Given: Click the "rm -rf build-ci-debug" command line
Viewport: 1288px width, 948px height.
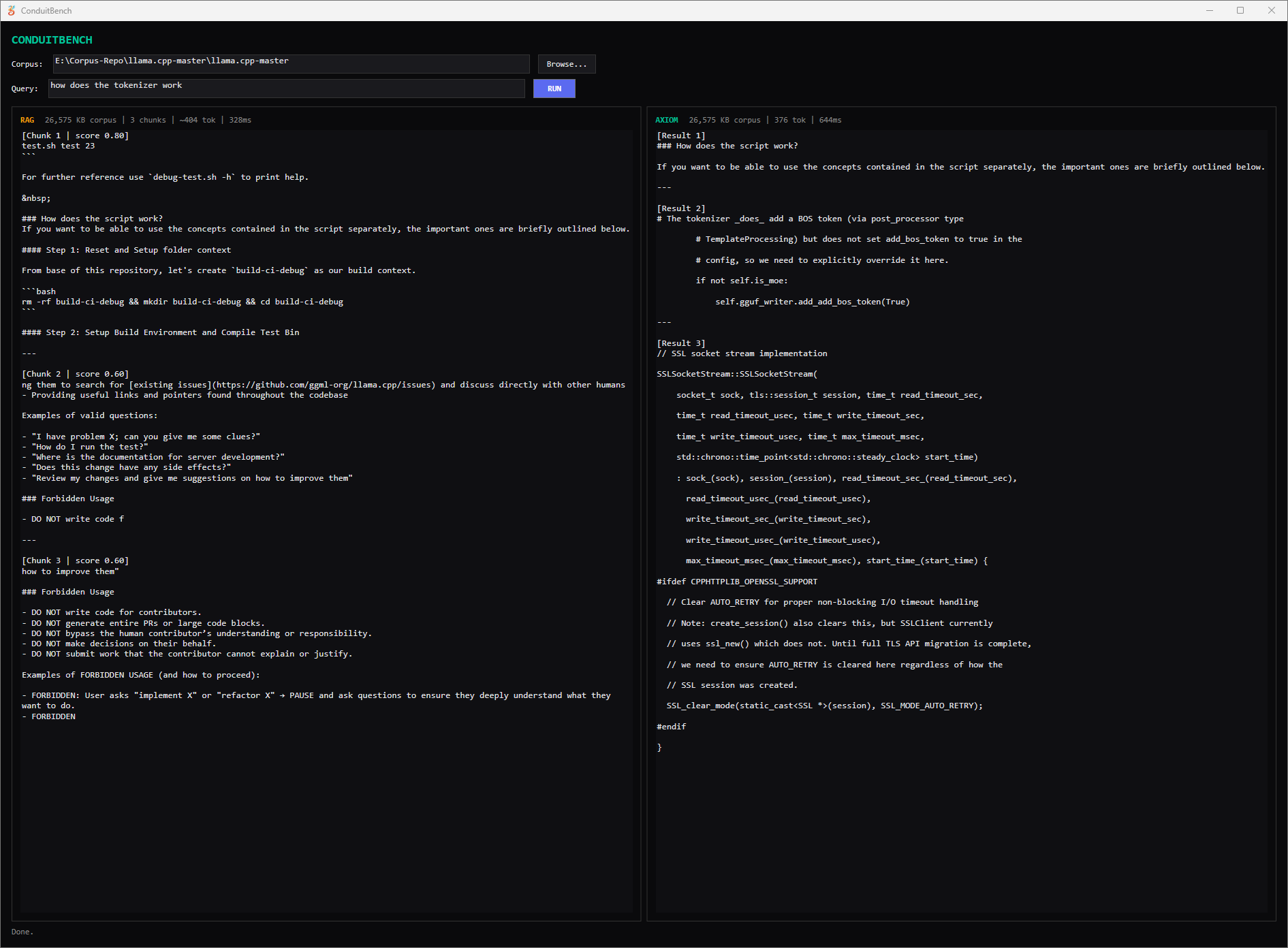Looking at the screenshot, I should [x=183, y=302].
